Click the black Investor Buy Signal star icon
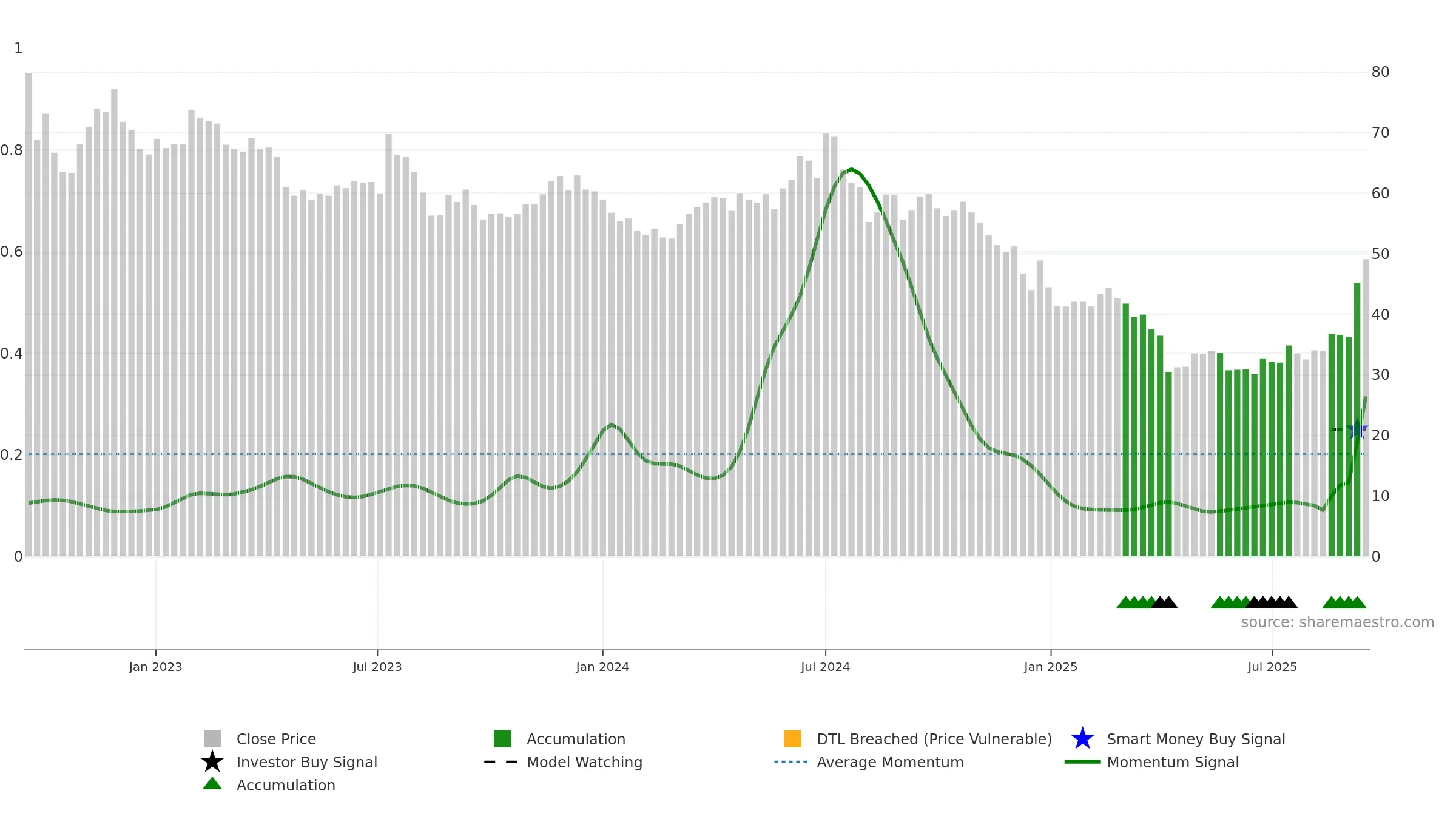This screenshot has width=1456, height=819. point(212,762)
